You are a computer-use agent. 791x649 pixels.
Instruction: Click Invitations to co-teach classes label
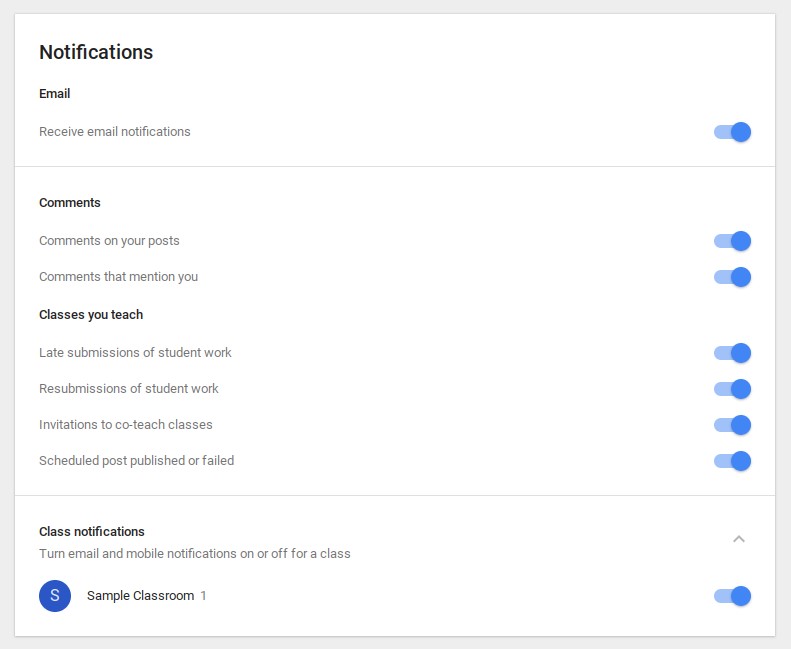pyautogui.click(x=126, y=425)
